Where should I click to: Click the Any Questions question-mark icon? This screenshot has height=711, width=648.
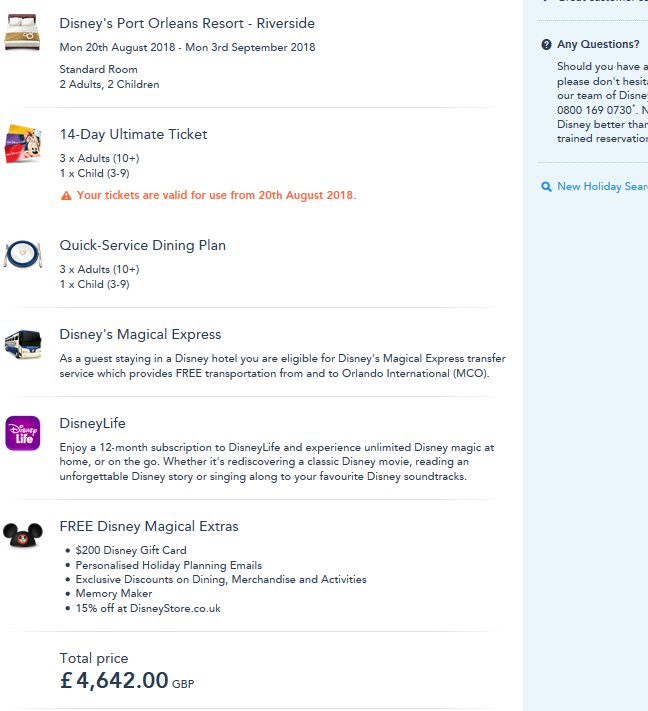[x=546, y=44]
